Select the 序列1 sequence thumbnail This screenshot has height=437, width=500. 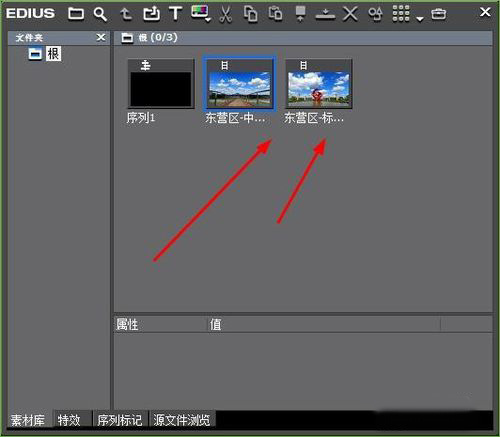point(161,84)
